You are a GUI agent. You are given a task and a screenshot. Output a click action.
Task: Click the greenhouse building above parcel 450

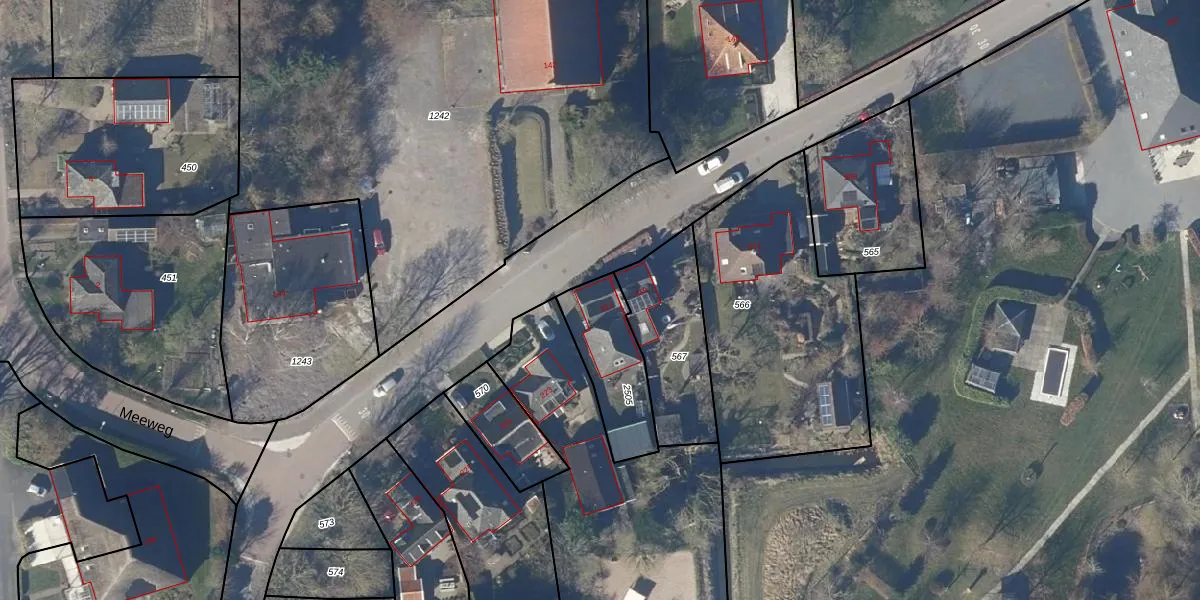(x=141, y=100)
